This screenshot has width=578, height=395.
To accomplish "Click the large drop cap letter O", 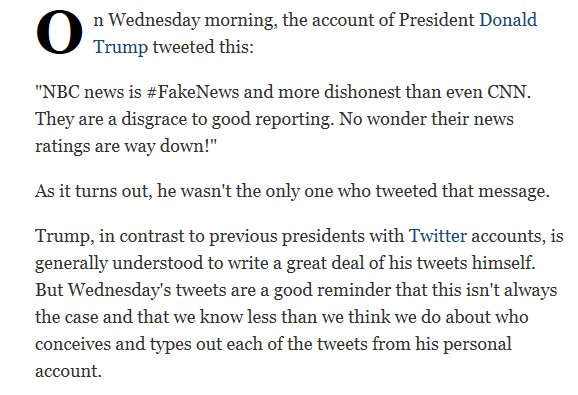I will coord(59,32).
